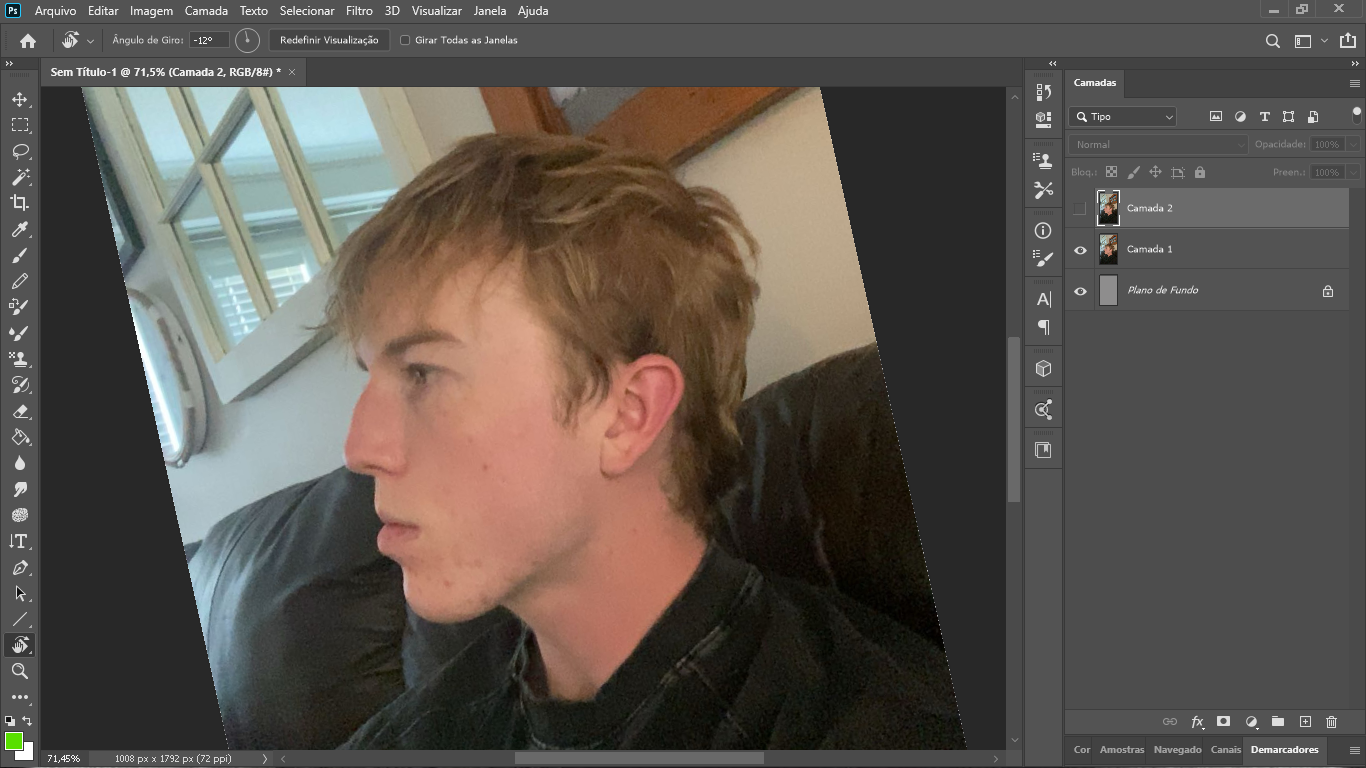1366x768 pixels.
Task: Create a new layer in Layers panel
Action: coord(1305,722)
